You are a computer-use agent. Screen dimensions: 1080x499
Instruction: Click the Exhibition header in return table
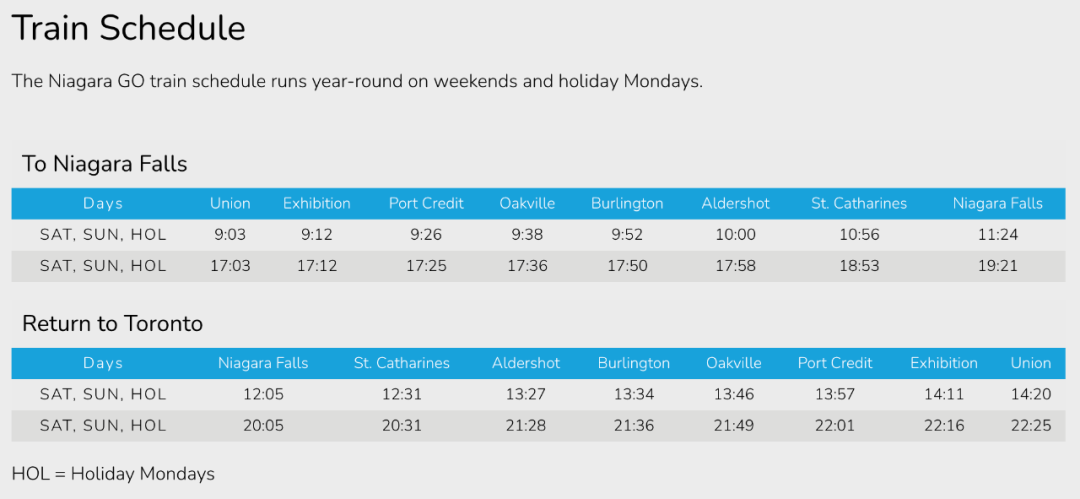click(944, 363)
